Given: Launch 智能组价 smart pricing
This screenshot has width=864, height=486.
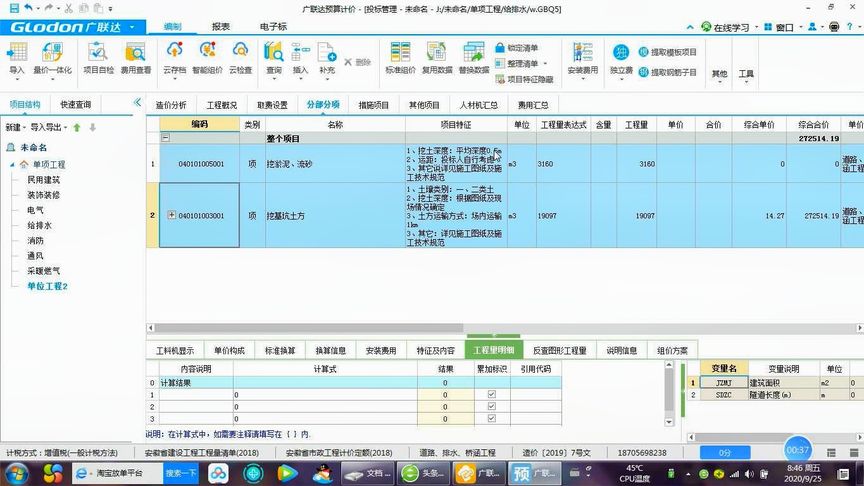Looking at the screenshot, I should (207, 58).
